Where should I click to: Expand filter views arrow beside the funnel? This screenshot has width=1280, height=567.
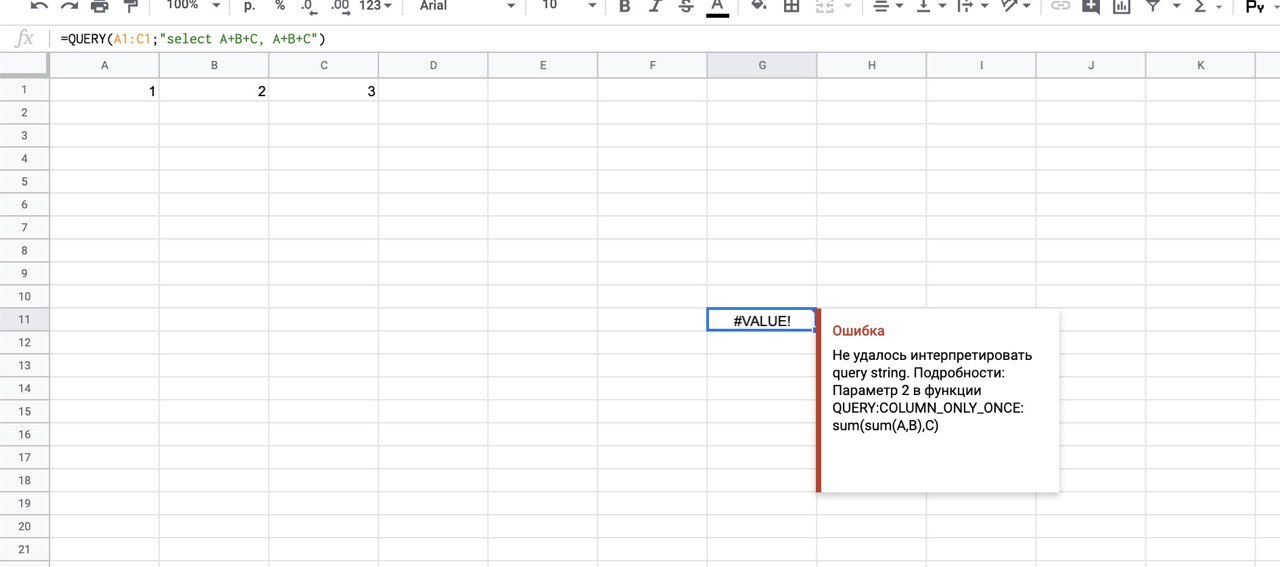tap(1176, 6)
